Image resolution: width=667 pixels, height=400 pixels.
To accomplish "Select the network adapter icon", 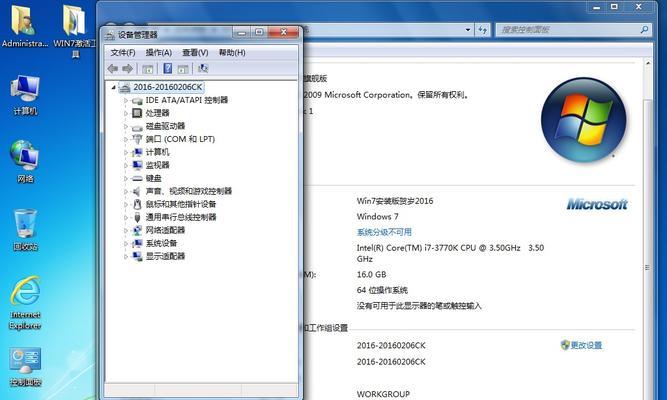I will [x=137, y=230].
